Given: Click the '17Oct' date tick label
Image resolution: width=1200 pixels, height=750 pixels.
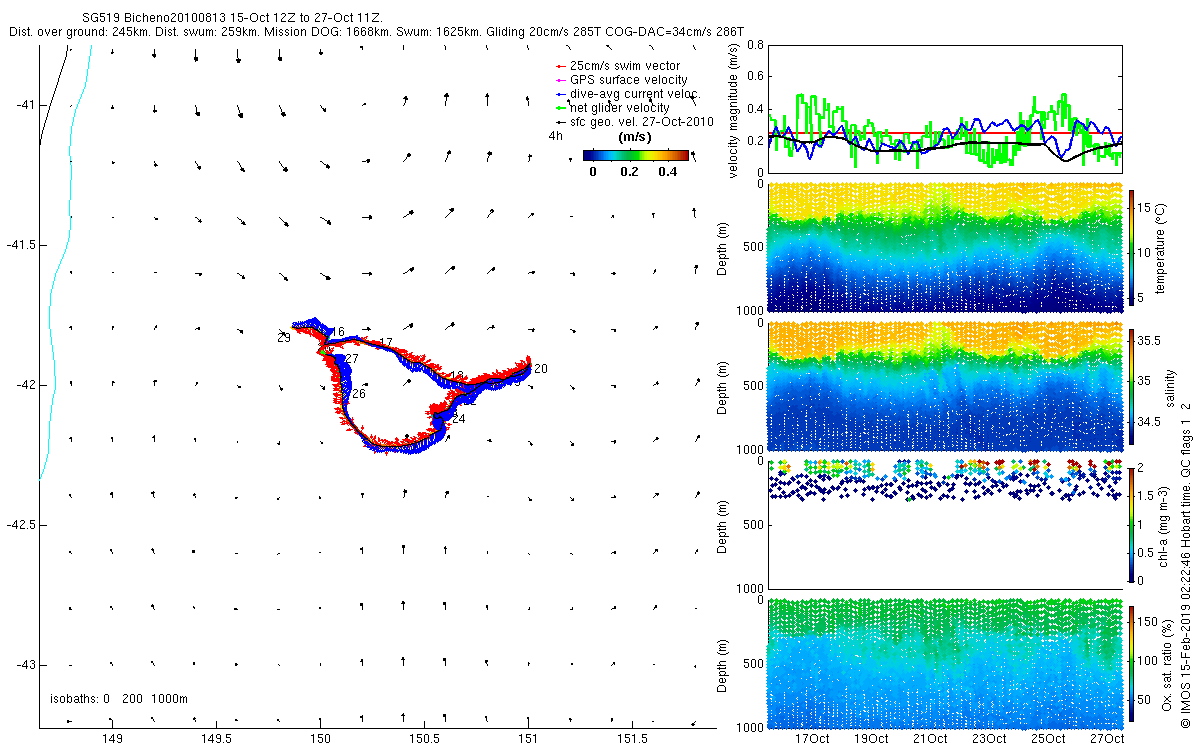Looking at the screenshot, I should click(812, 739).
